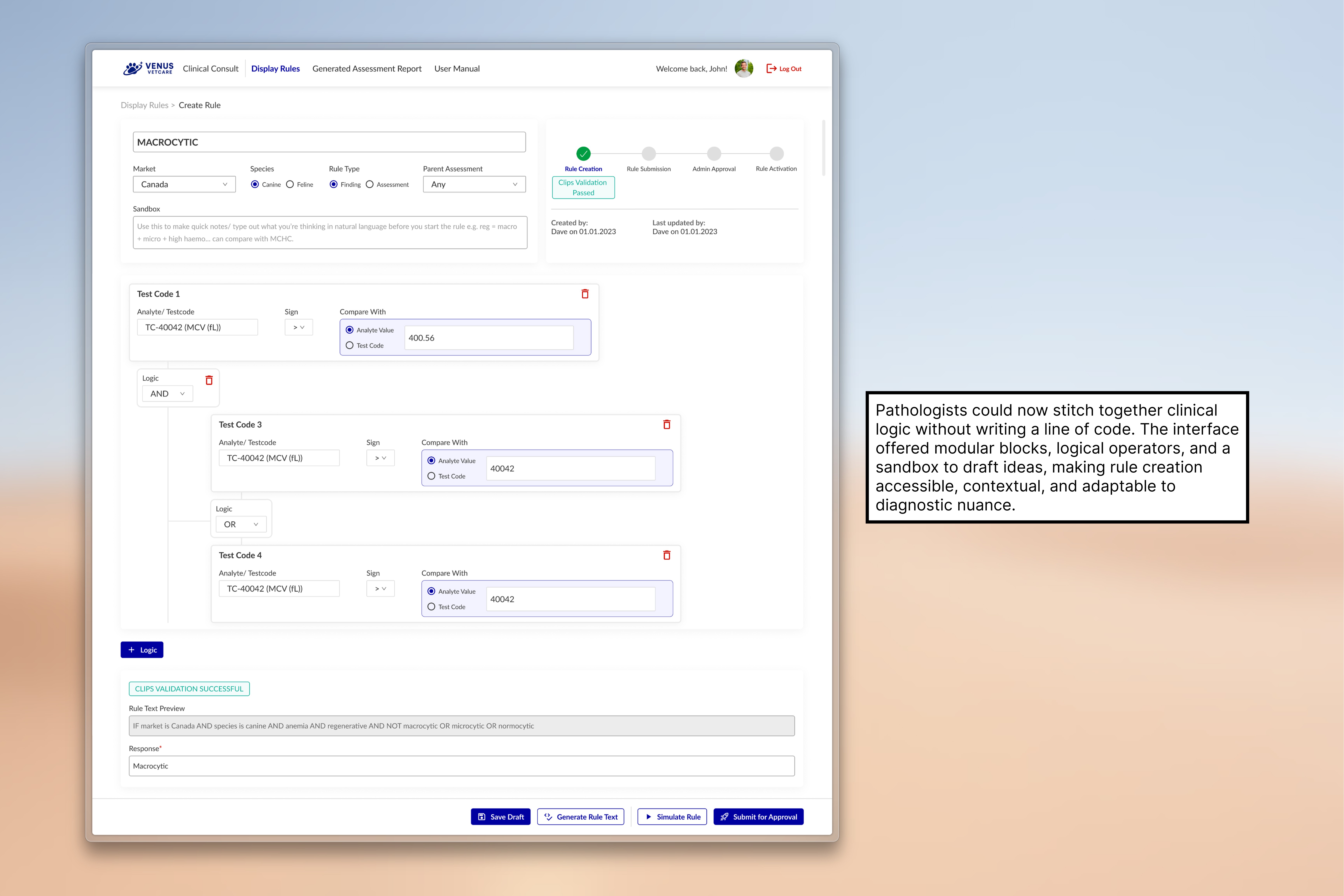
Task: Delete the AND Logic block
Action: (209, 380)
